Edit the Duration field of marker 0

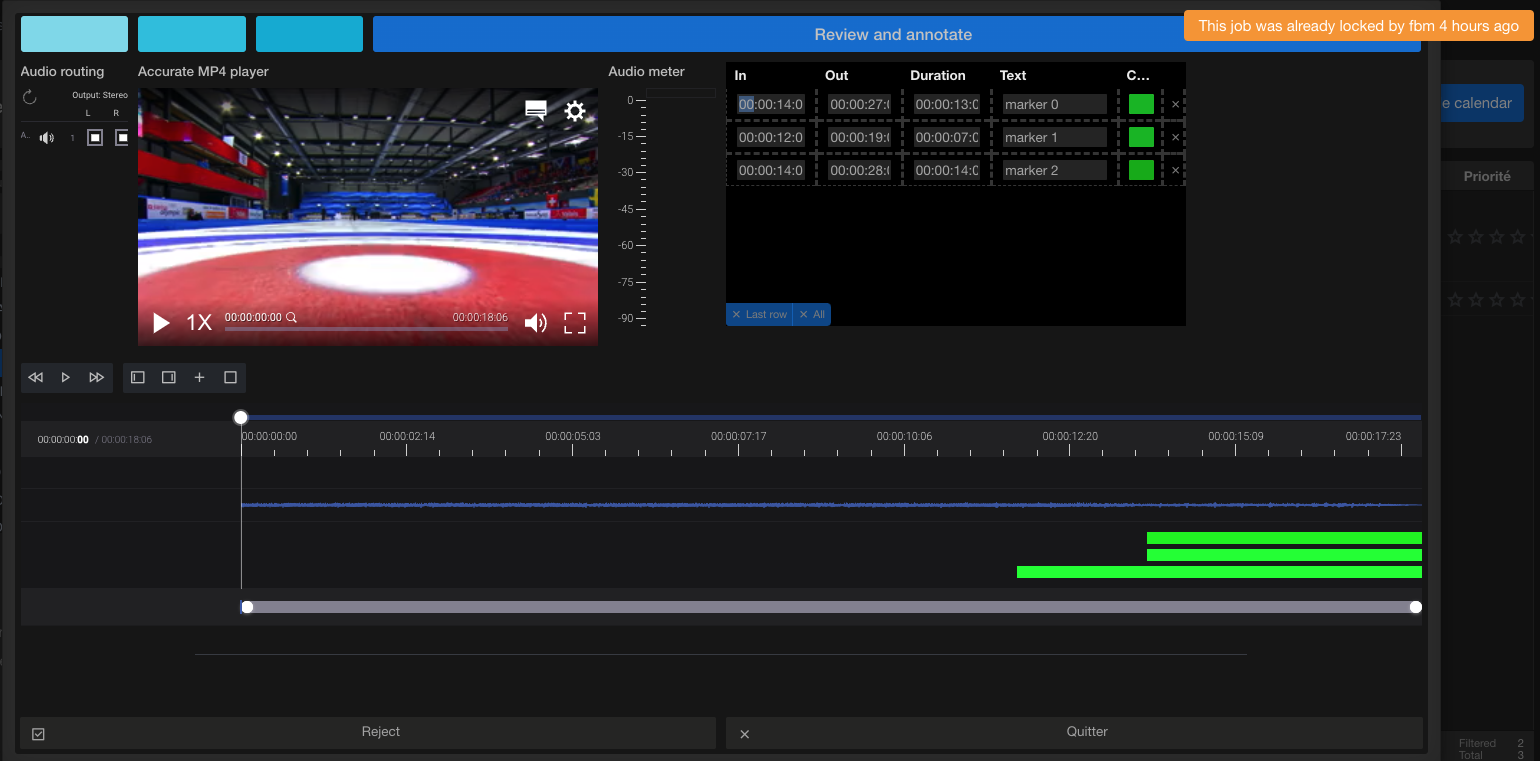(x=946, y=104)
